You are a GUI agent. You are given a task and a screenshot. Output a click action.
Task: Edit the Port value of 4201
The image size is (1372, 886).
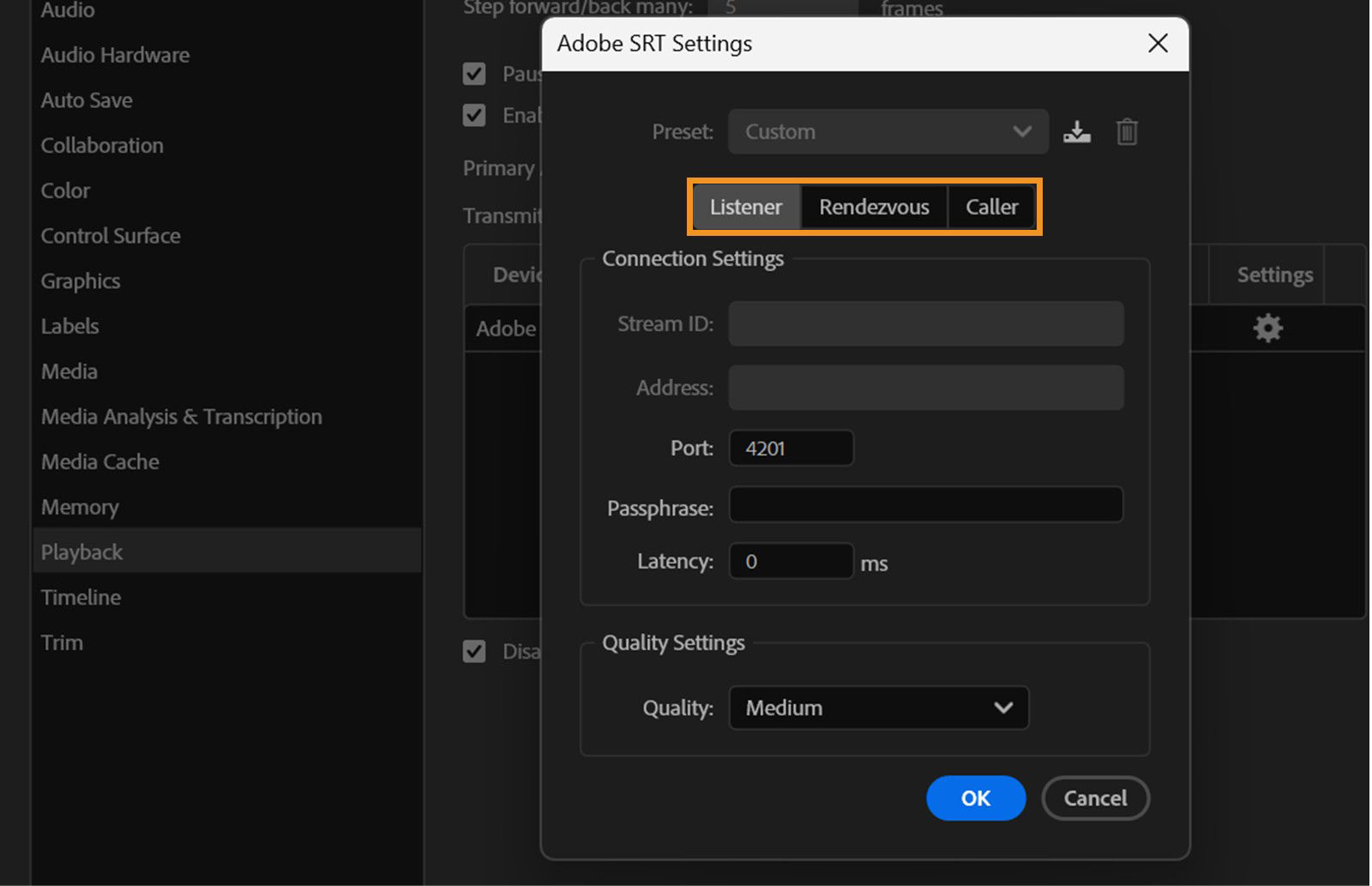click(790, 448)
